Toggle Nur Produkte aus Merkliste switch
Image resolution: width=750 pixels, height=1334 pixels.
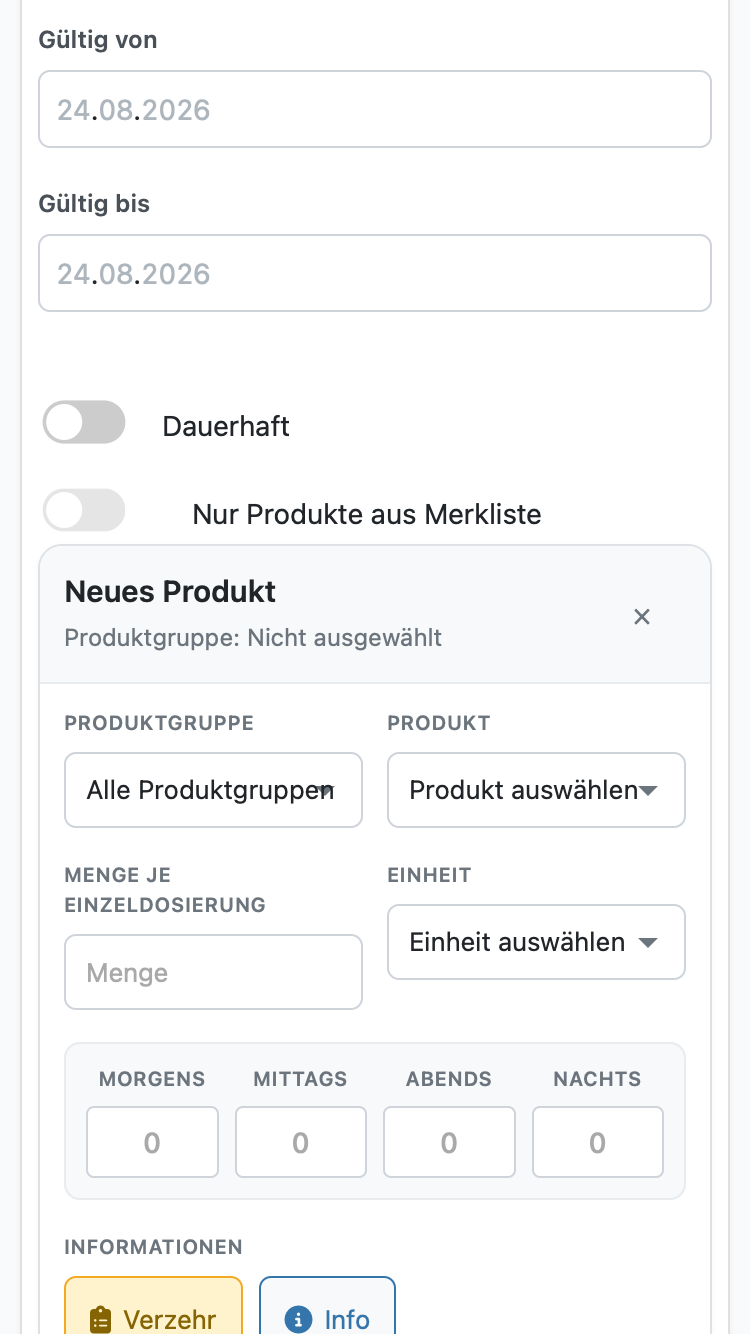pos(84,510)
